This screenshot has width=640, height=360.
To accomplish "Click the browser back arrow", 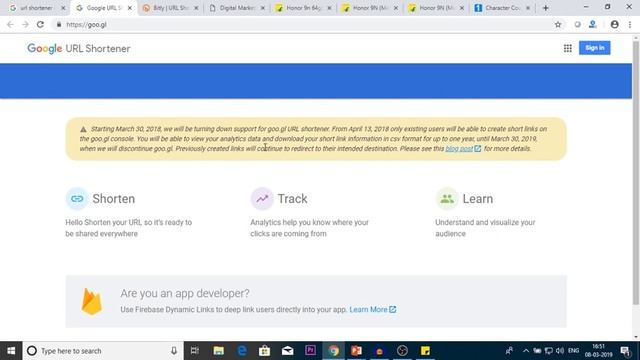I will 10,24.
